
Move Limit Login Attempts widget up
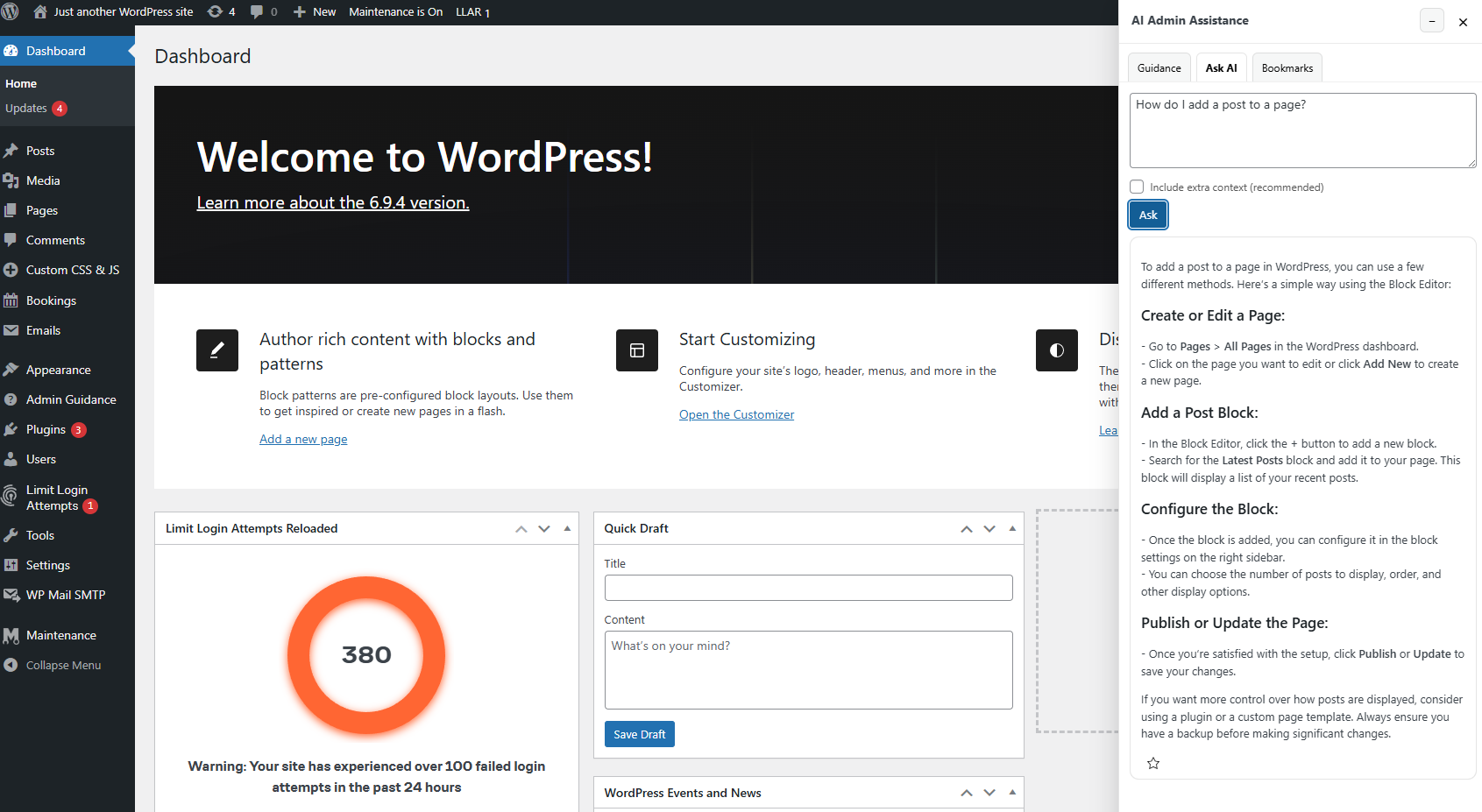tap(521, 528)
